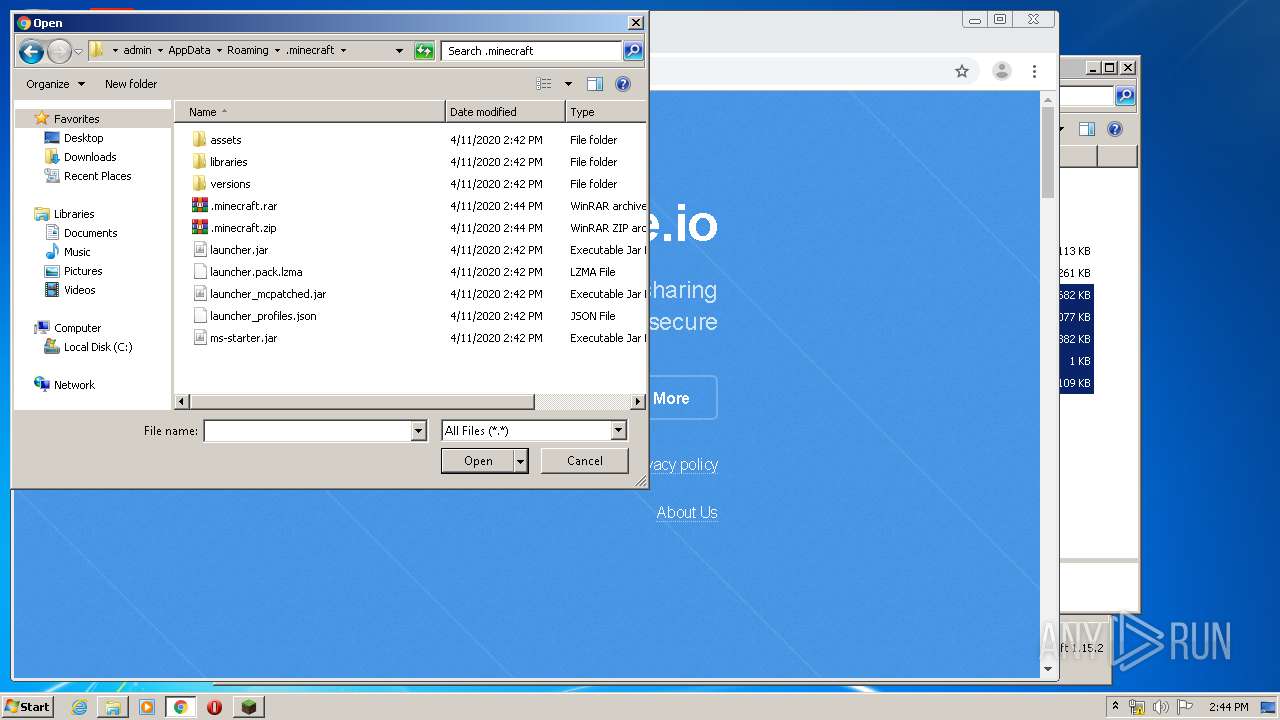Click the More button on the webpage
The image size is (1280, 720).
(682, 398)
